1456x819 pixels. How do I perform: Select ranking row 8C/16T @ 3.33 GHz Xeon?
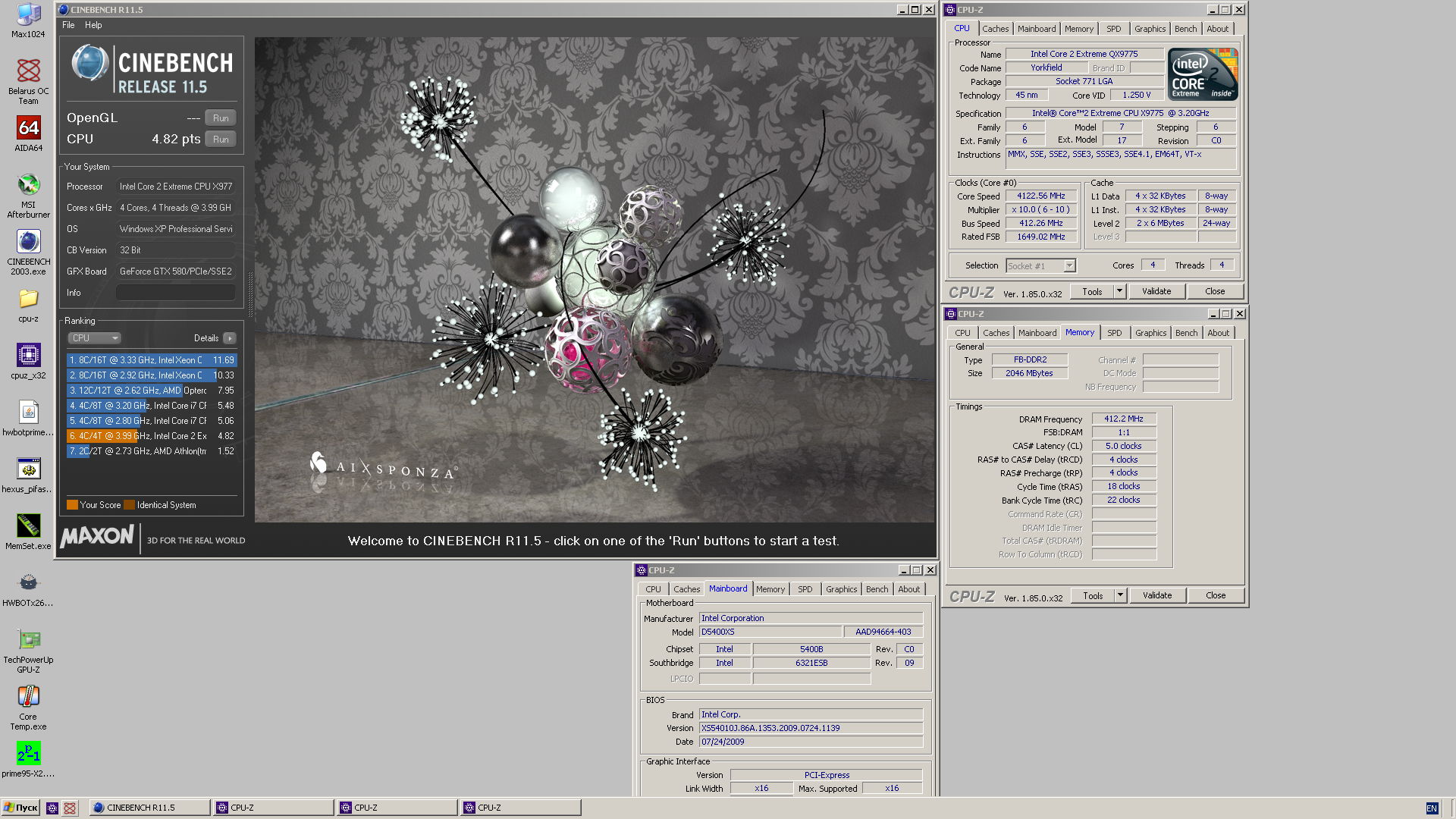152,360
